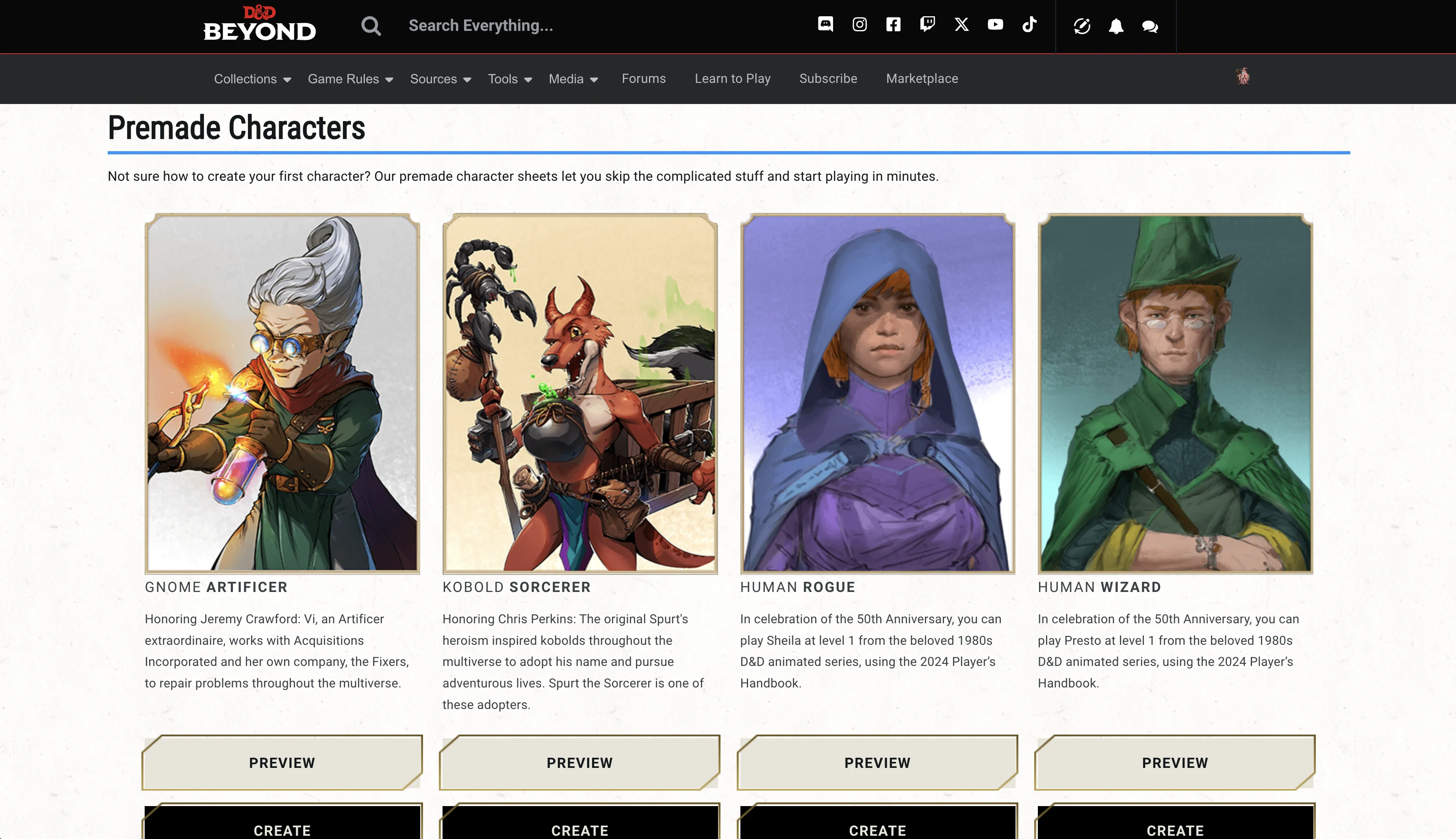The height and width of the screenshot is (839, 1456).
Task: Click the KOBOLD SORCERER title text
Action: [x=516, y=587]
